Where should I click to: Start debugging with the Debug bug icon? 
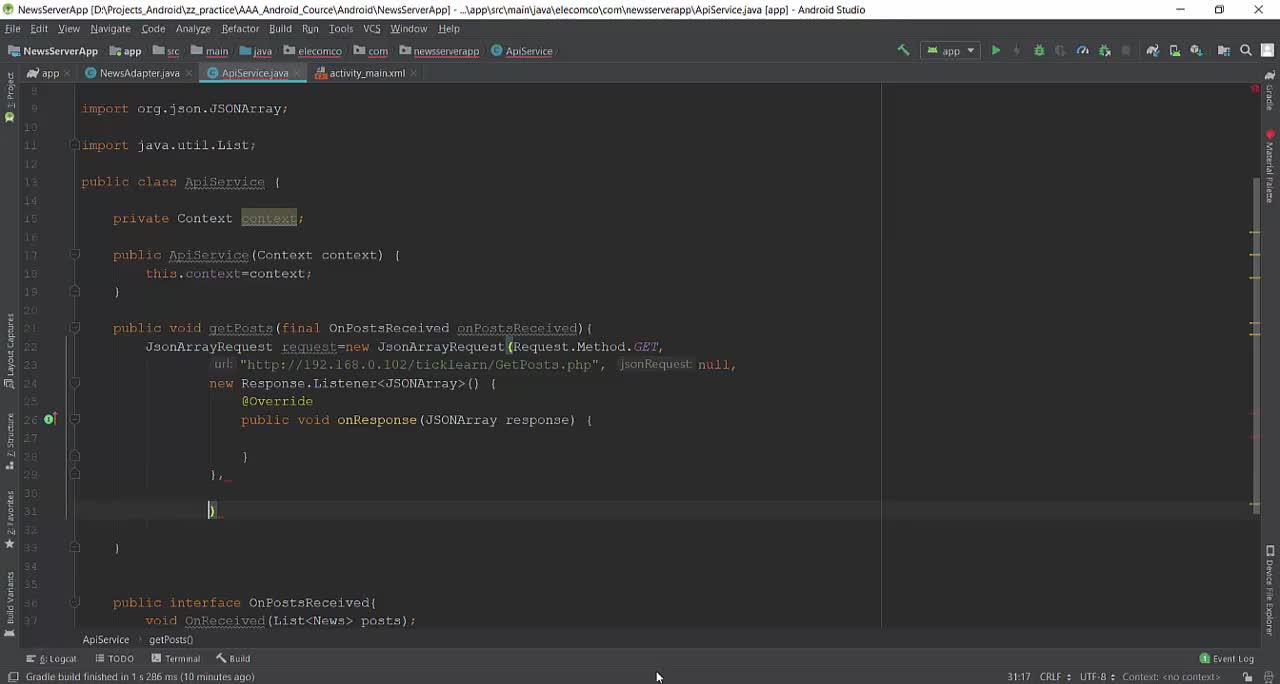[1039, 51]
